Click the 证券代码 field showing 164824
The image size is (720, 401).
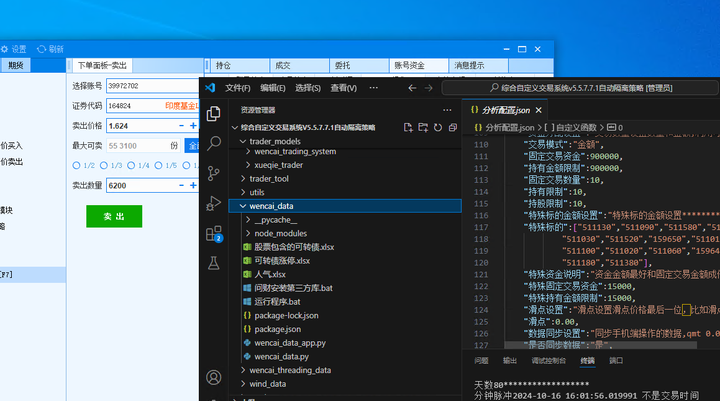click(x=152, y=106)
